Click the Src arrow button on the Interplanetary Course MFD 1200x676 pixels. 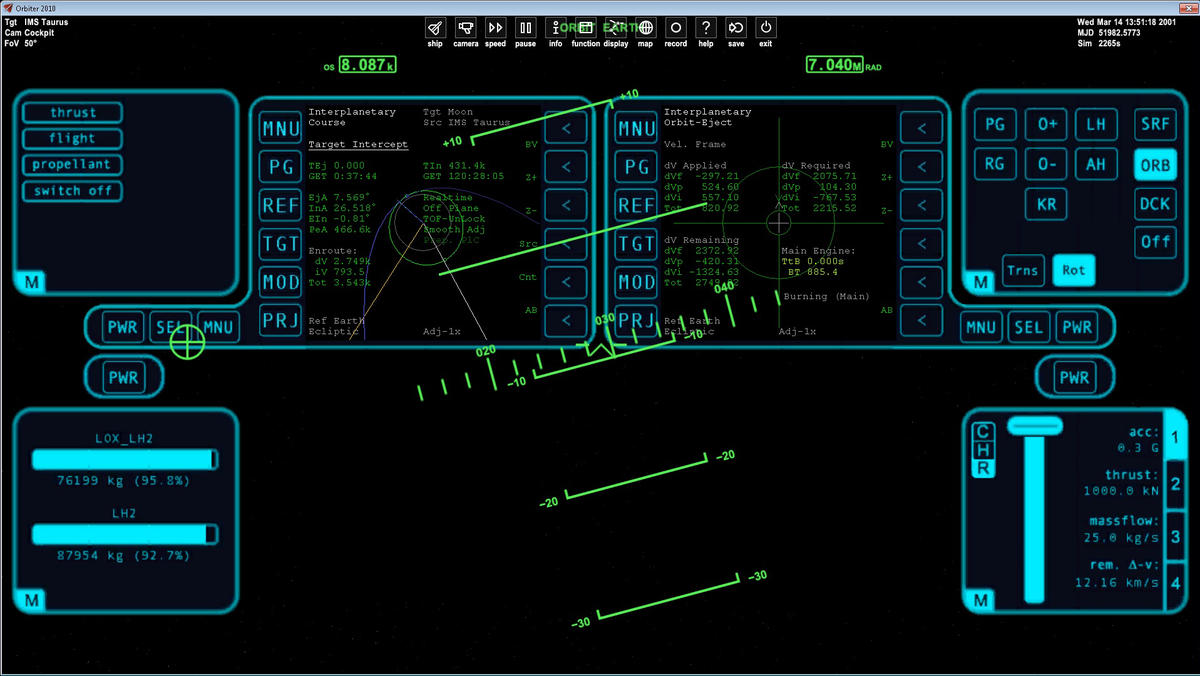[x=565, y=243]
